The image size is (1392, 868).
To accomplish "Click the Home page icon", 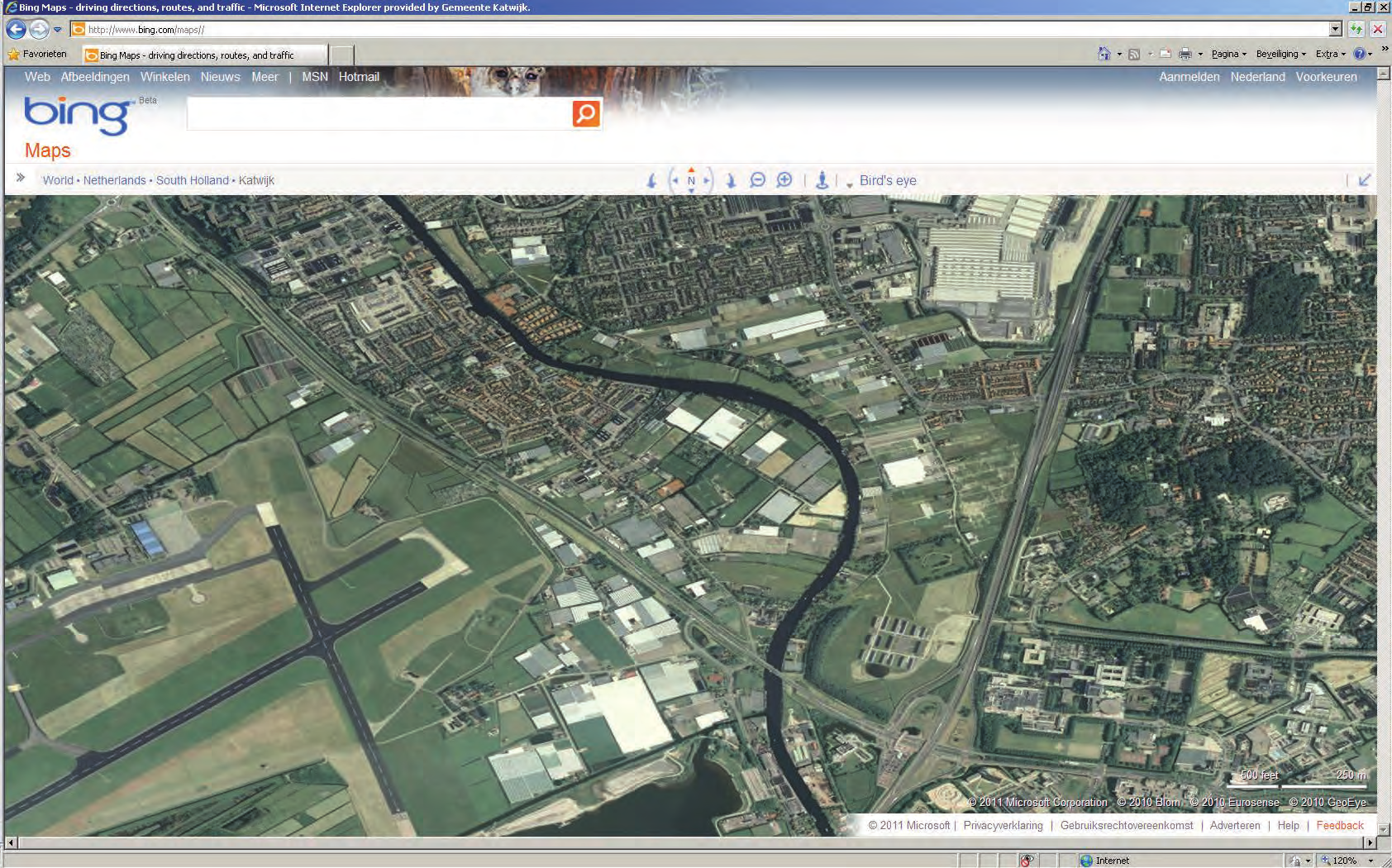I will (x=1104, y=54).
